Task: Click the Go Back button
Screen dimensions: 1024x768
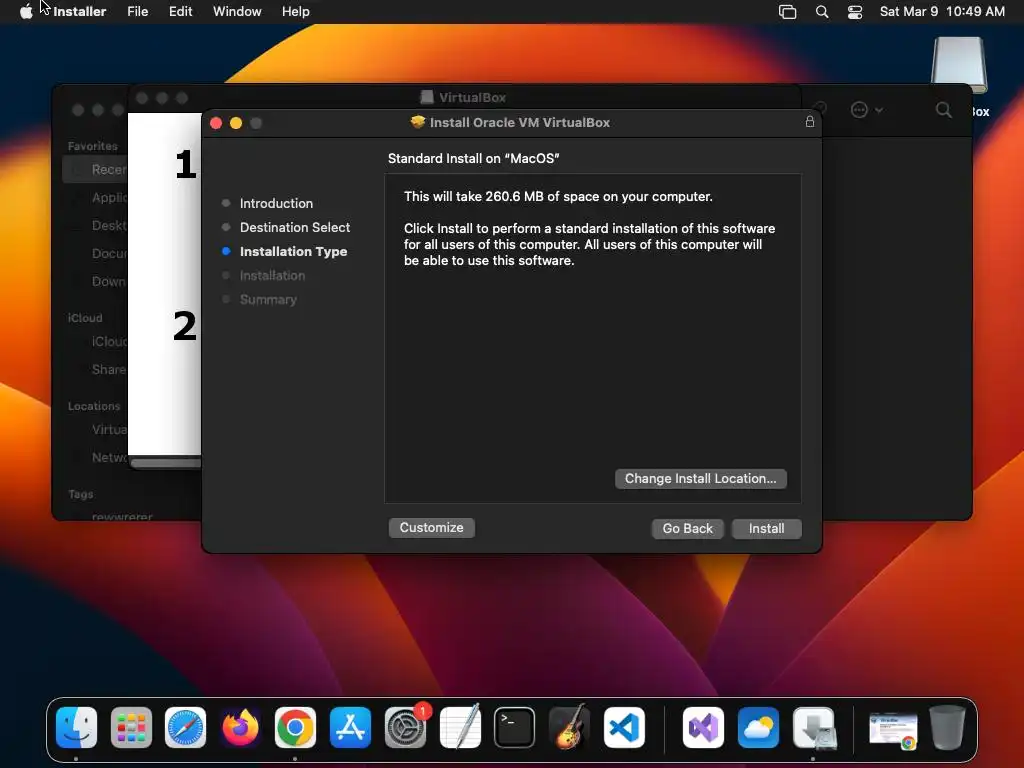Action: coord(687,528)
